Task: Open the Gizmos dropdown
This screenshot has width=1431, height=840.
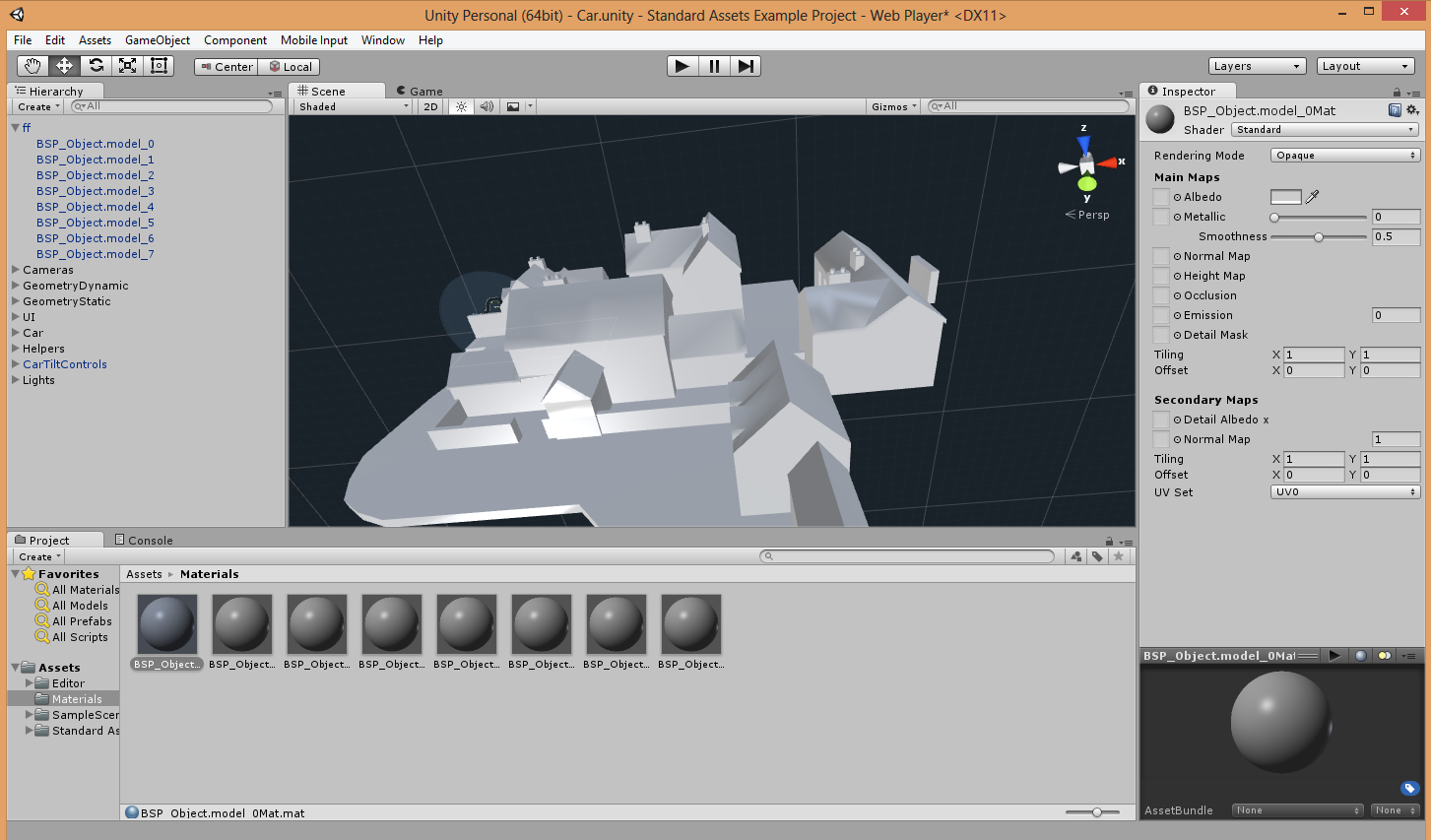Action: pyautogui.click(x=893, y=106)
